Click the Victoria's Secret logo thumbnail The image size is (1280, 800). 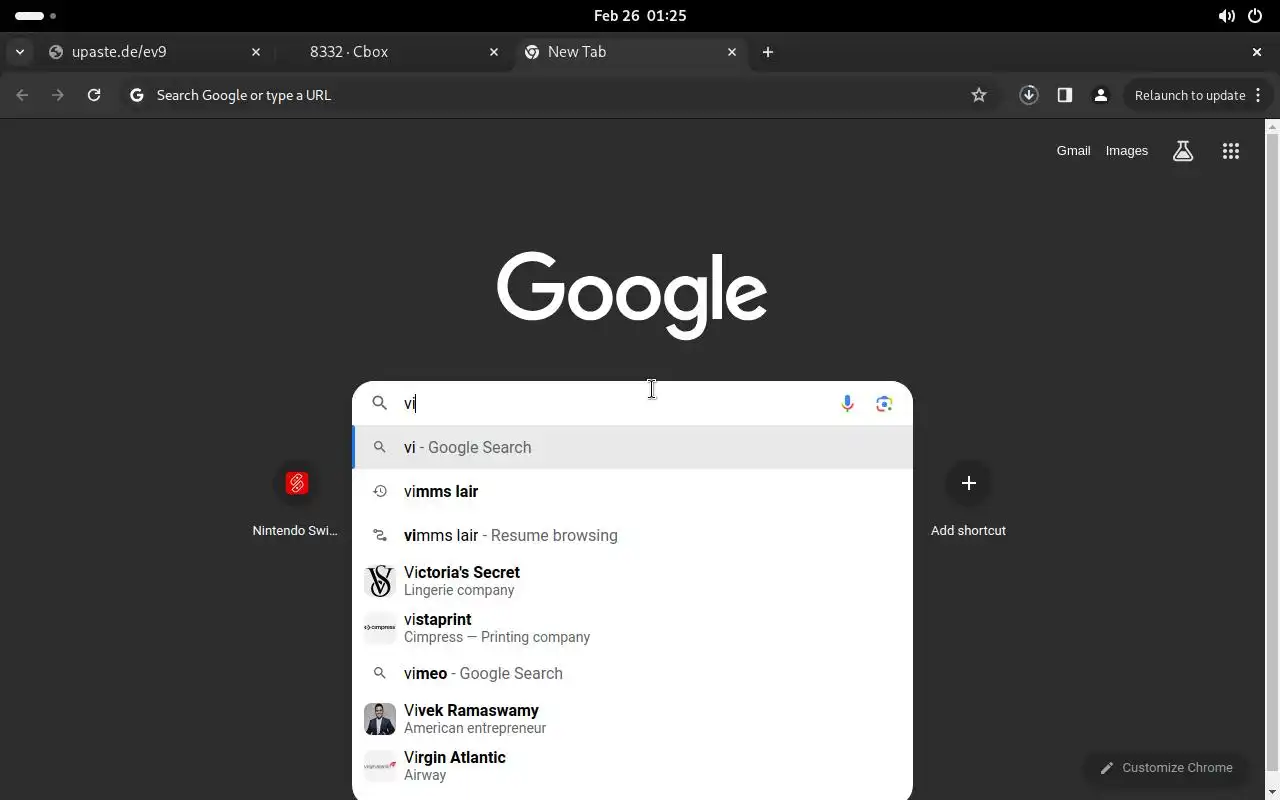tap(380, 581)
